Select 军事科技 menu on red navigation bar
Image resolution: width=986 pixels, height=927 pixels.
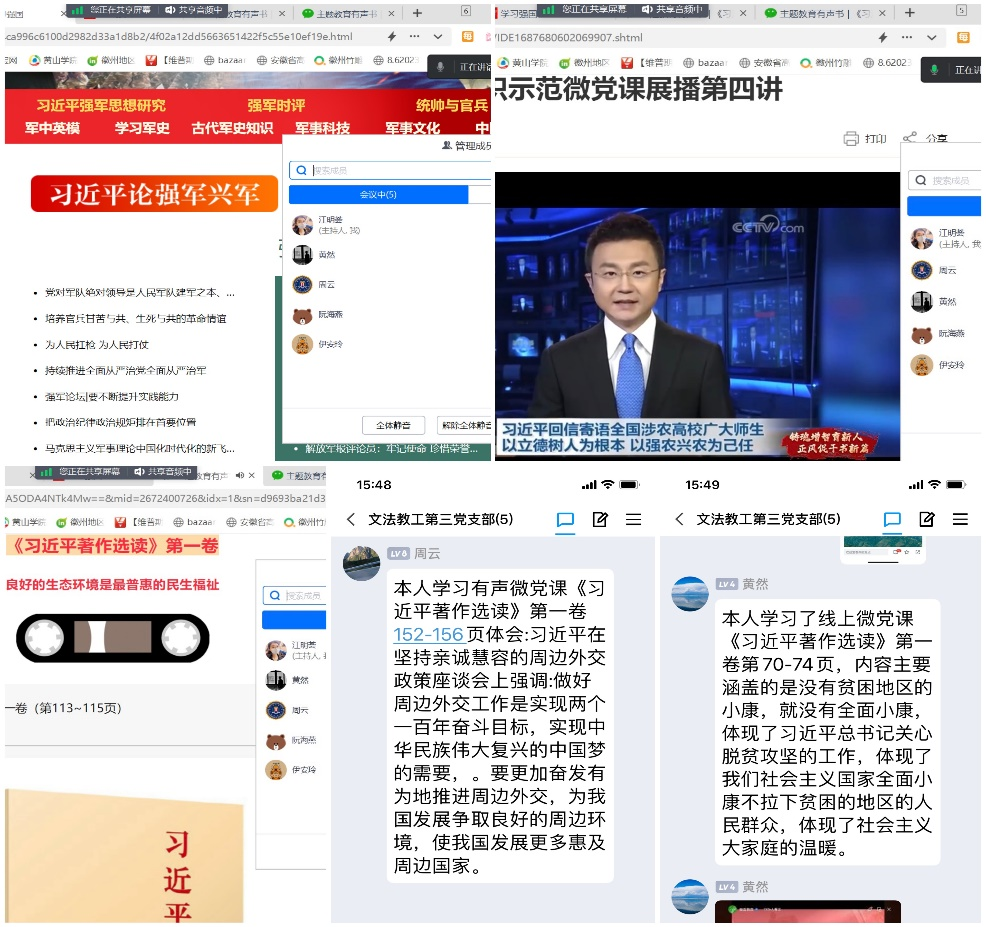click(x=323, y=128)
